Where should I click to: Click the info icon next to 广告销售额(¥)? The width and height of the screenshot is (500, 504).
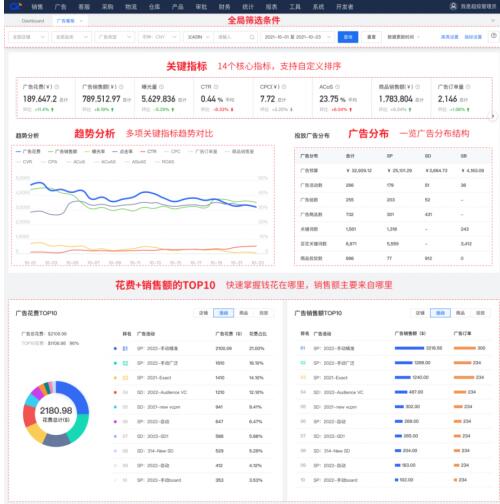click(121, 87)
